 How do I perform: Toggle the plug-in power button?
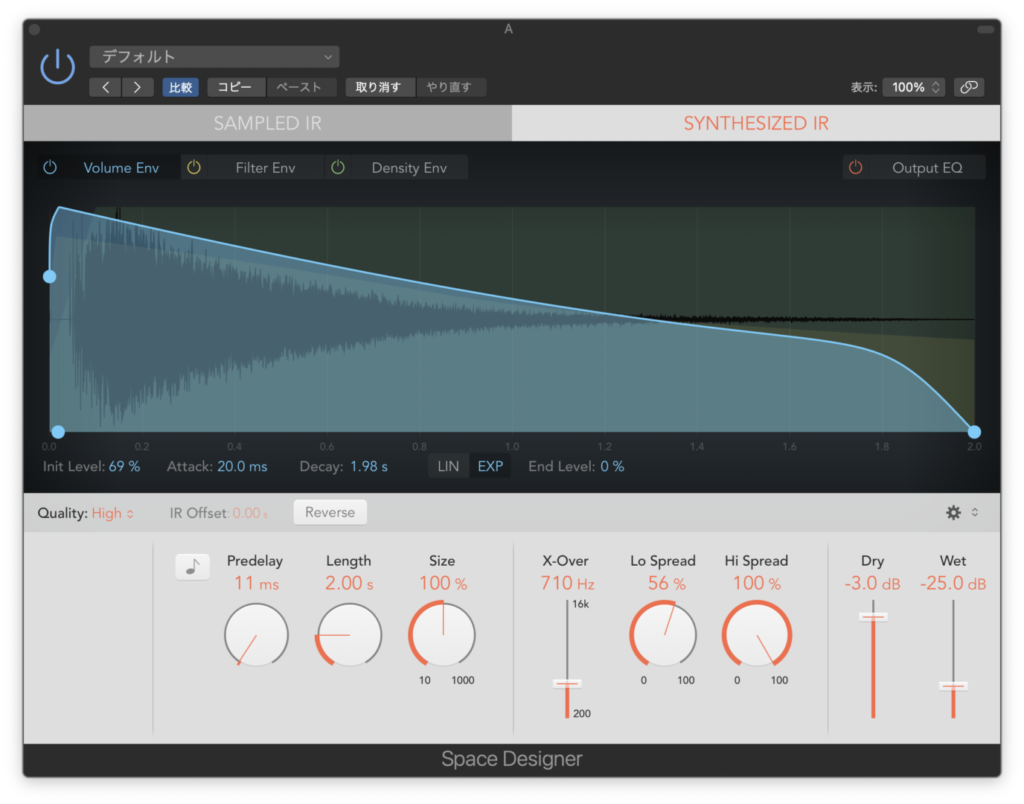tap(57, 67)
